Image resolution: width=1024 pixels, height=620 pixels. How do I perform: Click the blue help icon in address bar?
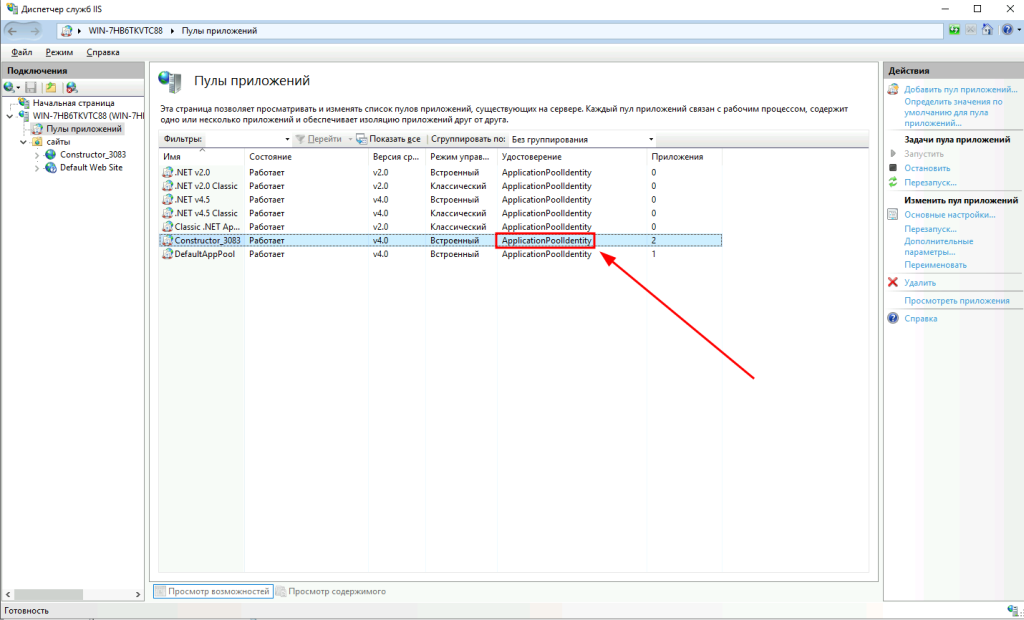[1008, 30]
